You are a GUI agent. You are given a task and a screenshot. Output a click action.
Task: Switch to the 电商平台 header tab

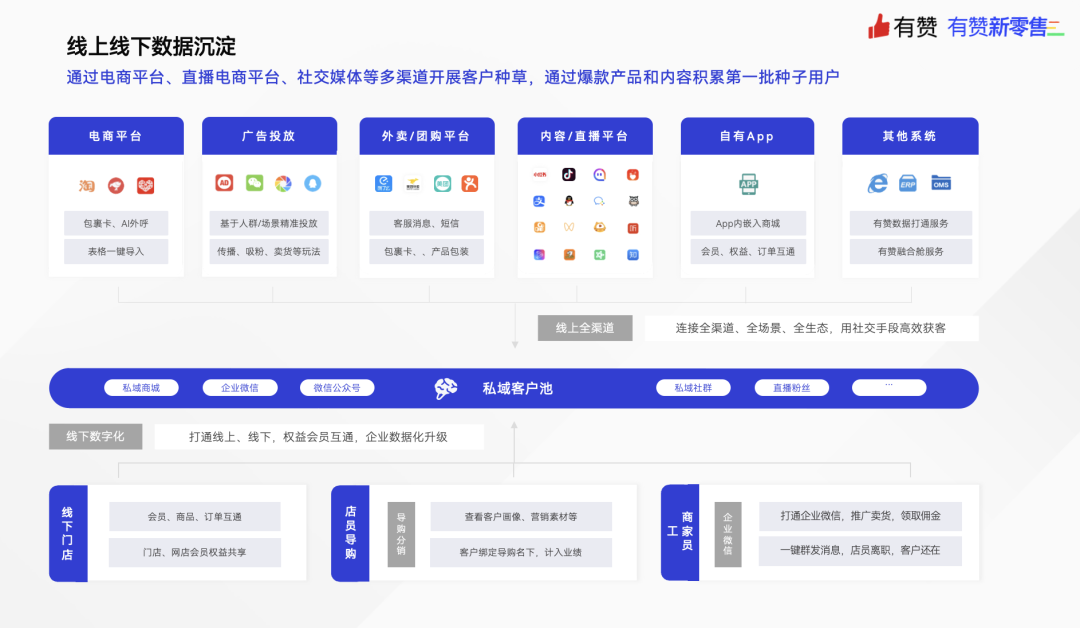(115, 135)
